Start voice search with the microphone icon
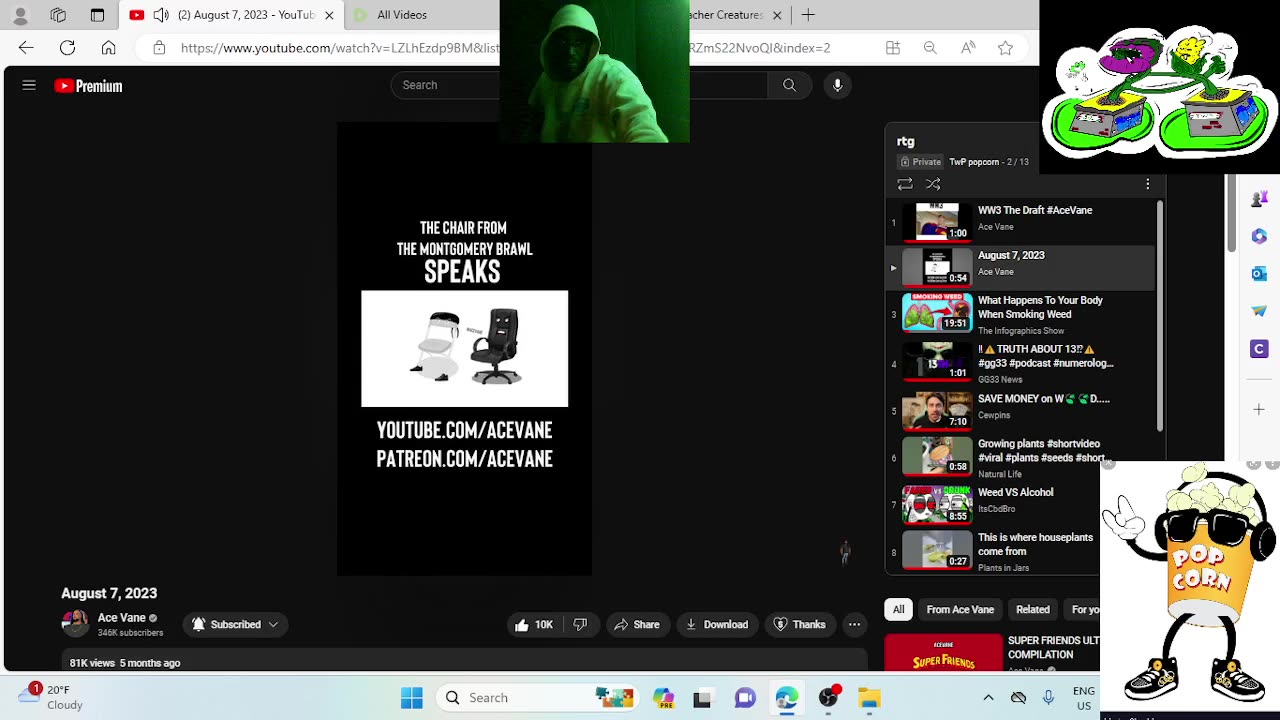 [x=838, y=85]
